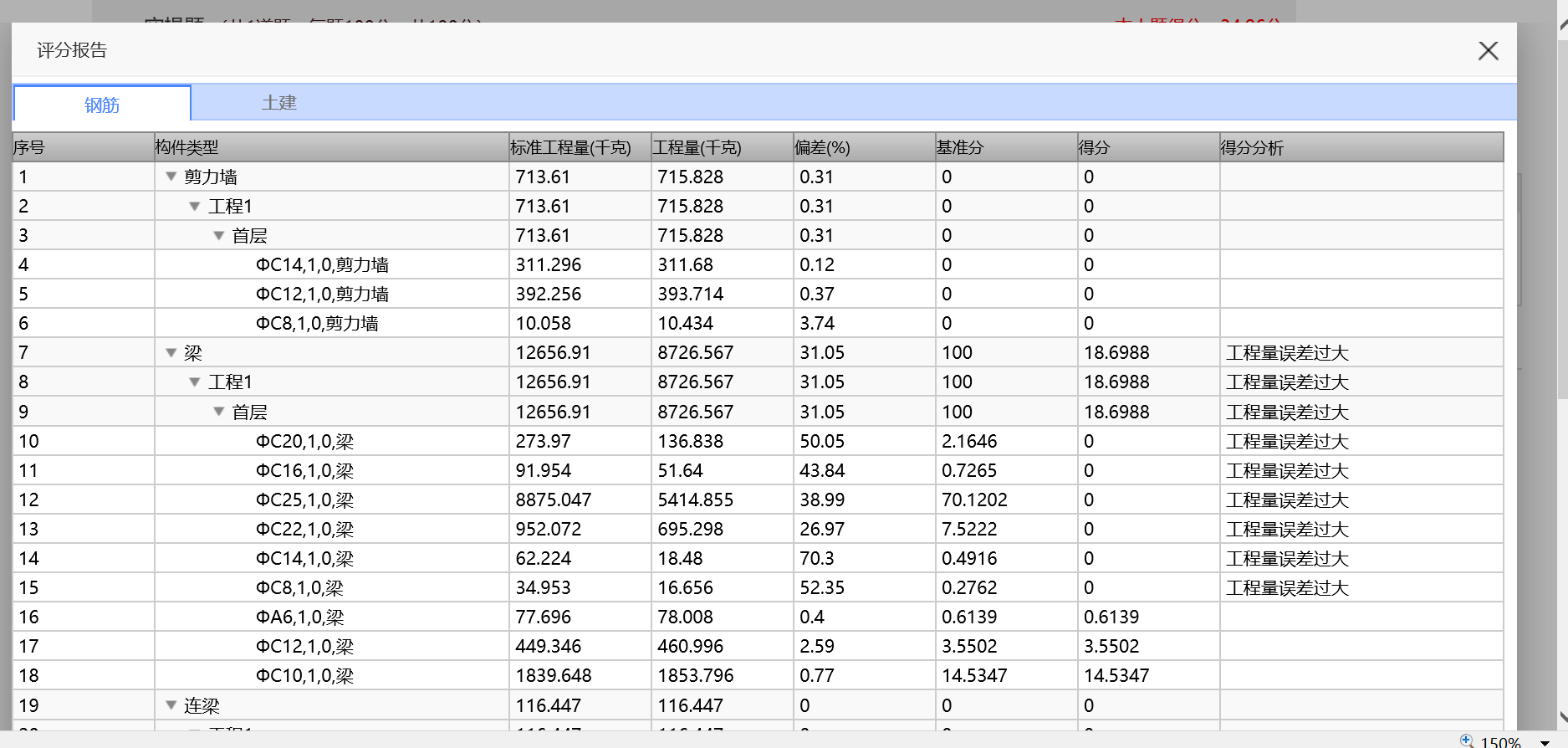Click the 70.3 deviation cell

[x=865, y=558]
